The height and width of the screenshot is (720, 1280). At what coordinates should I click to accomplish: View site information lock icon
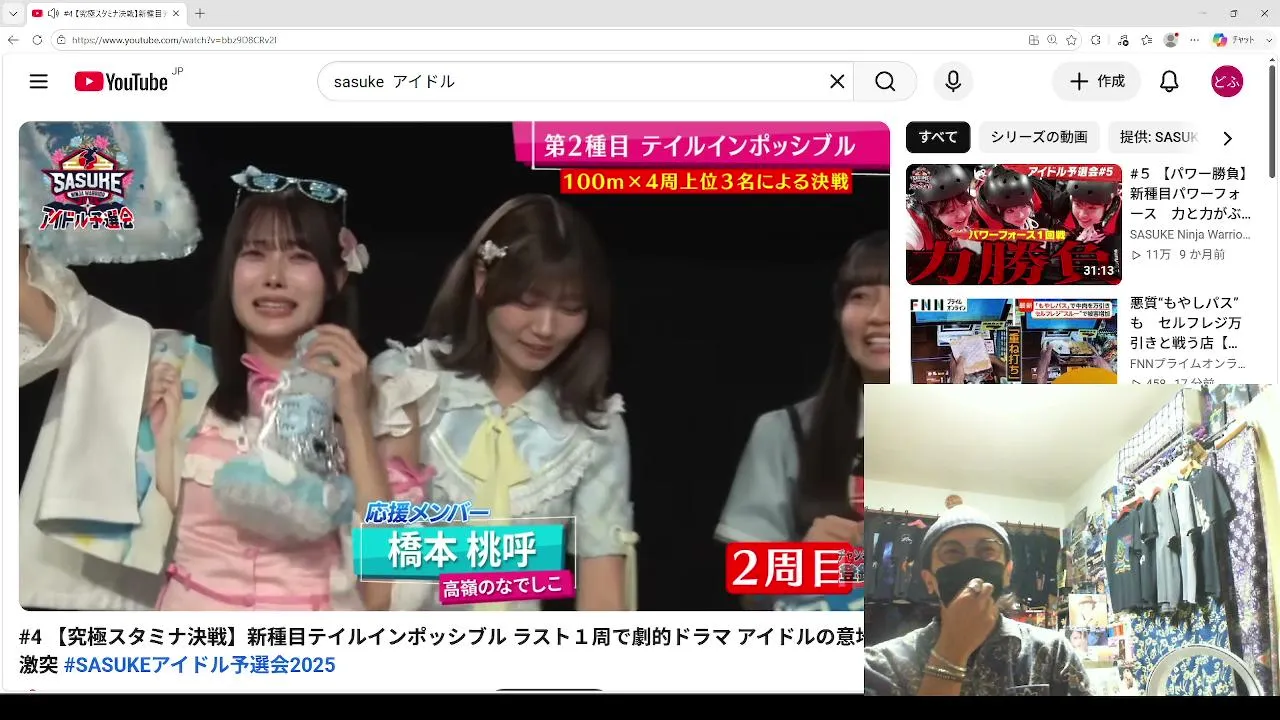tap(61, 40)
